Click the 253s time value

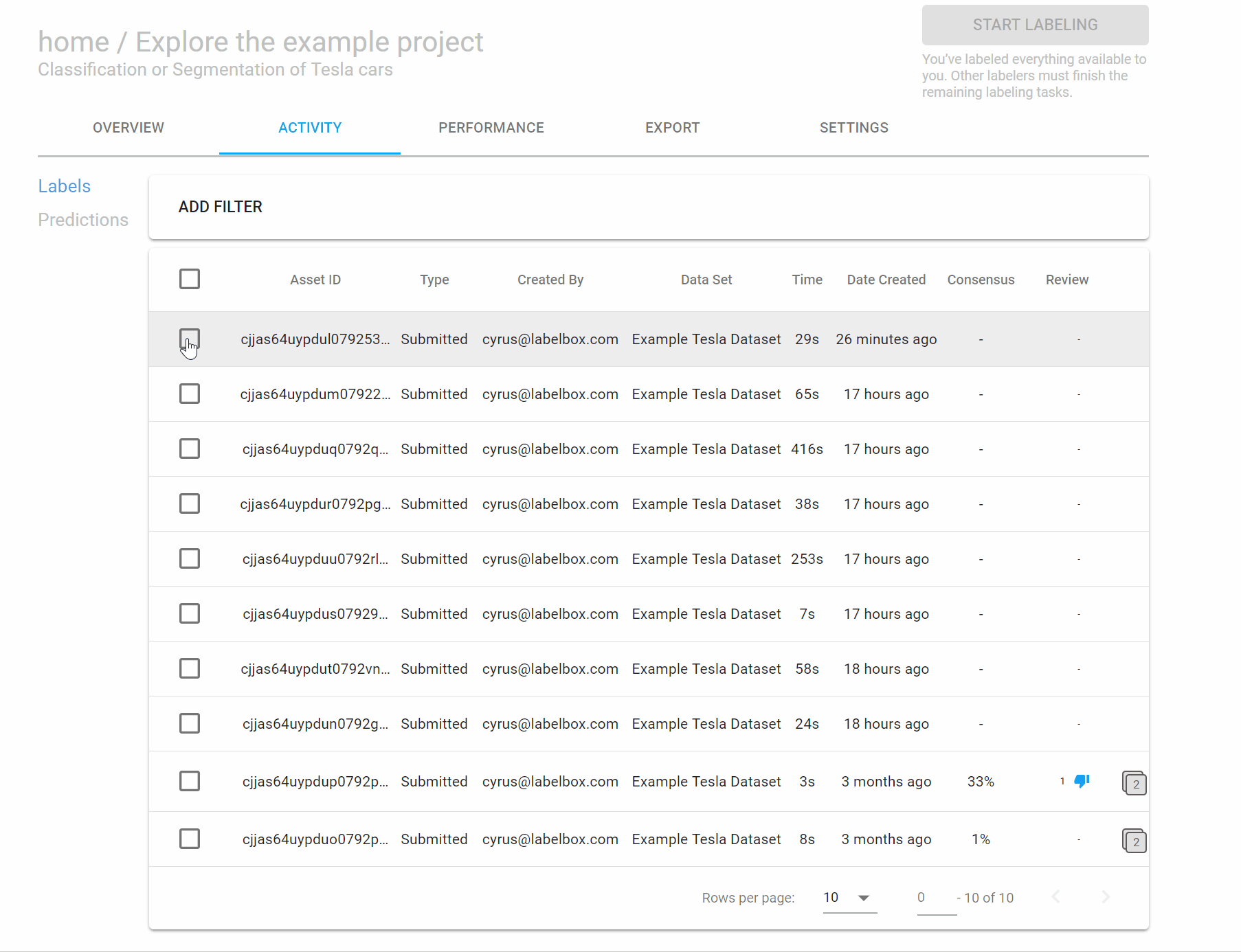807,559
